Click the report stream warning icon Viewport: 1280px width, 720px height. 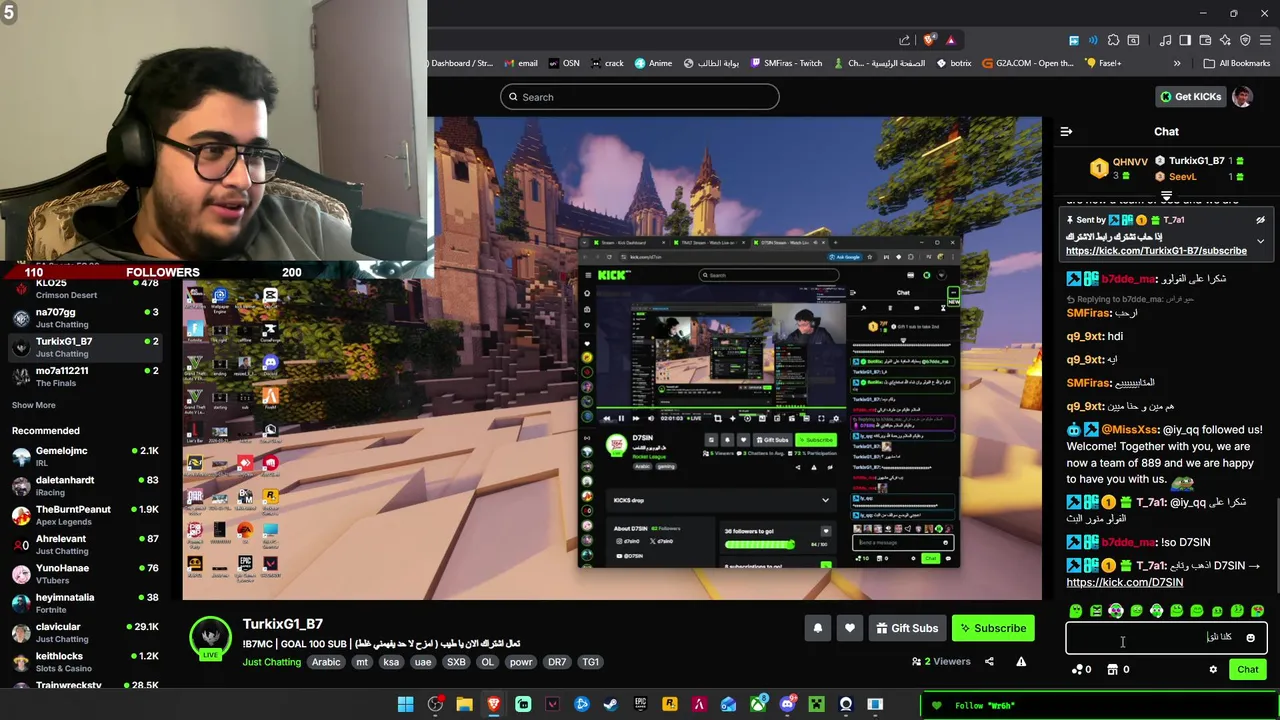point(1021,661)
